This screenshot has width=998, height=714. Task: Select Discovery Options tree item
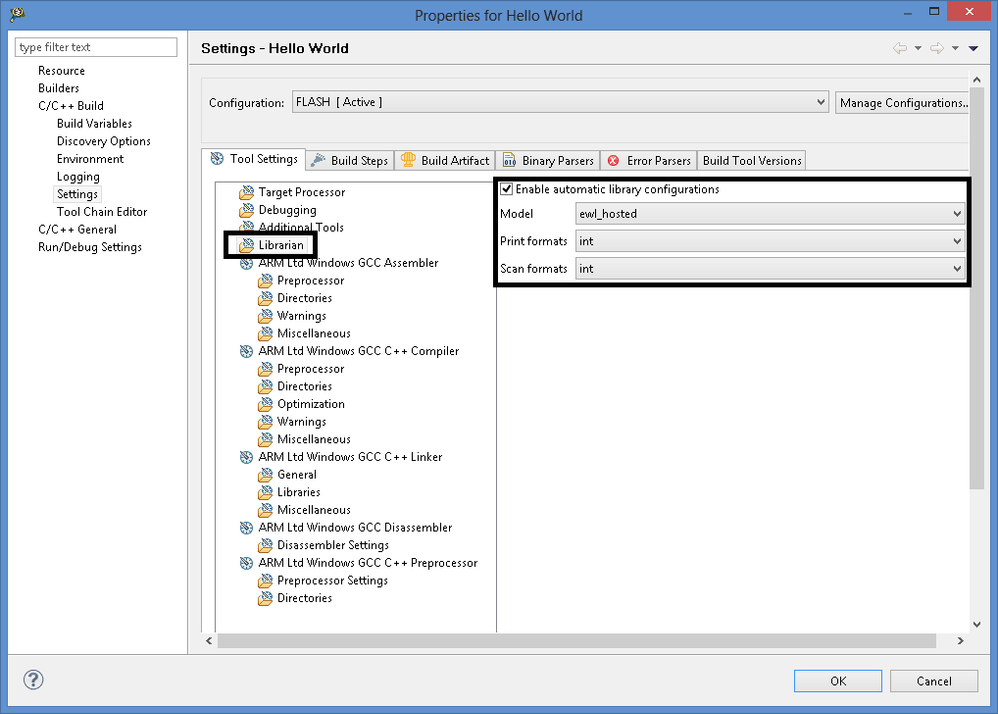104,141
